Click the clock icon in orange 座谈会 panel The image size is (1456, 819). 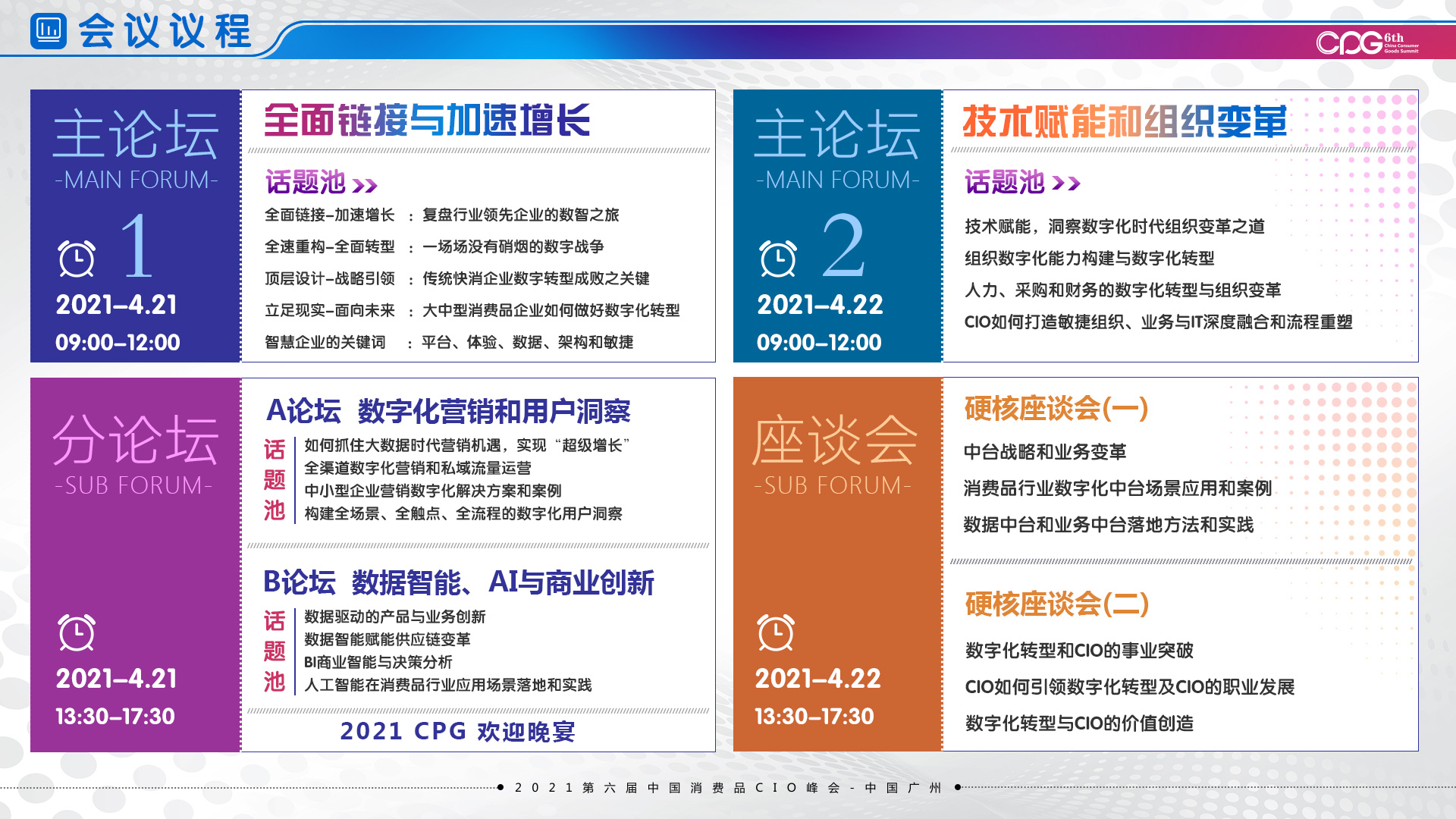pos(776,632)
